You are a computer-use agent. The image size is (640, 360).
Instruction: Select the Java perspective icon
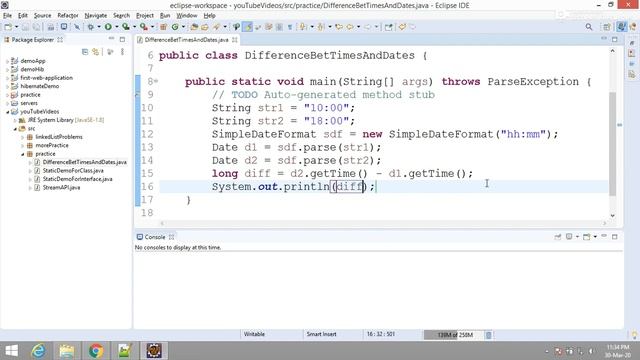621,27
